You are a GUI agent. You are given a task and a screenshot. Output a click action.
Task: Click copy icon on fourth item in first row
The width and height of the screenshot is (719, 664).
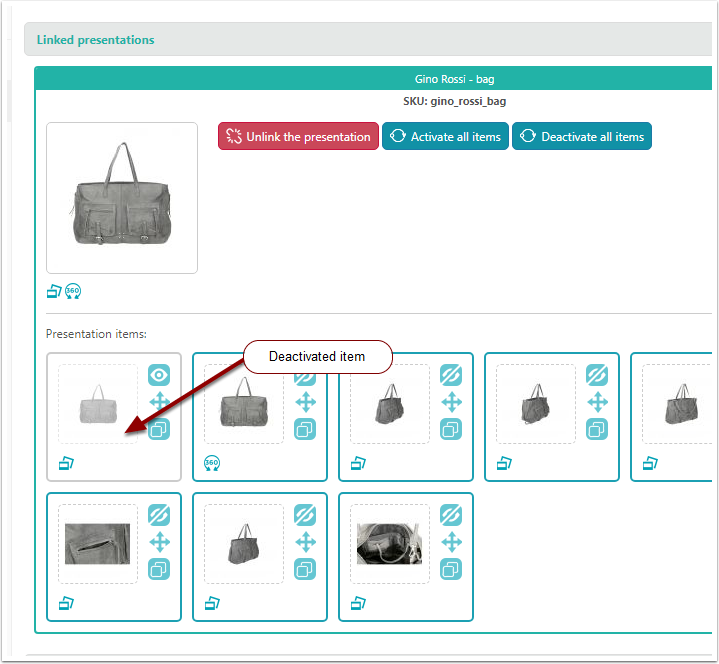point(597,429)
